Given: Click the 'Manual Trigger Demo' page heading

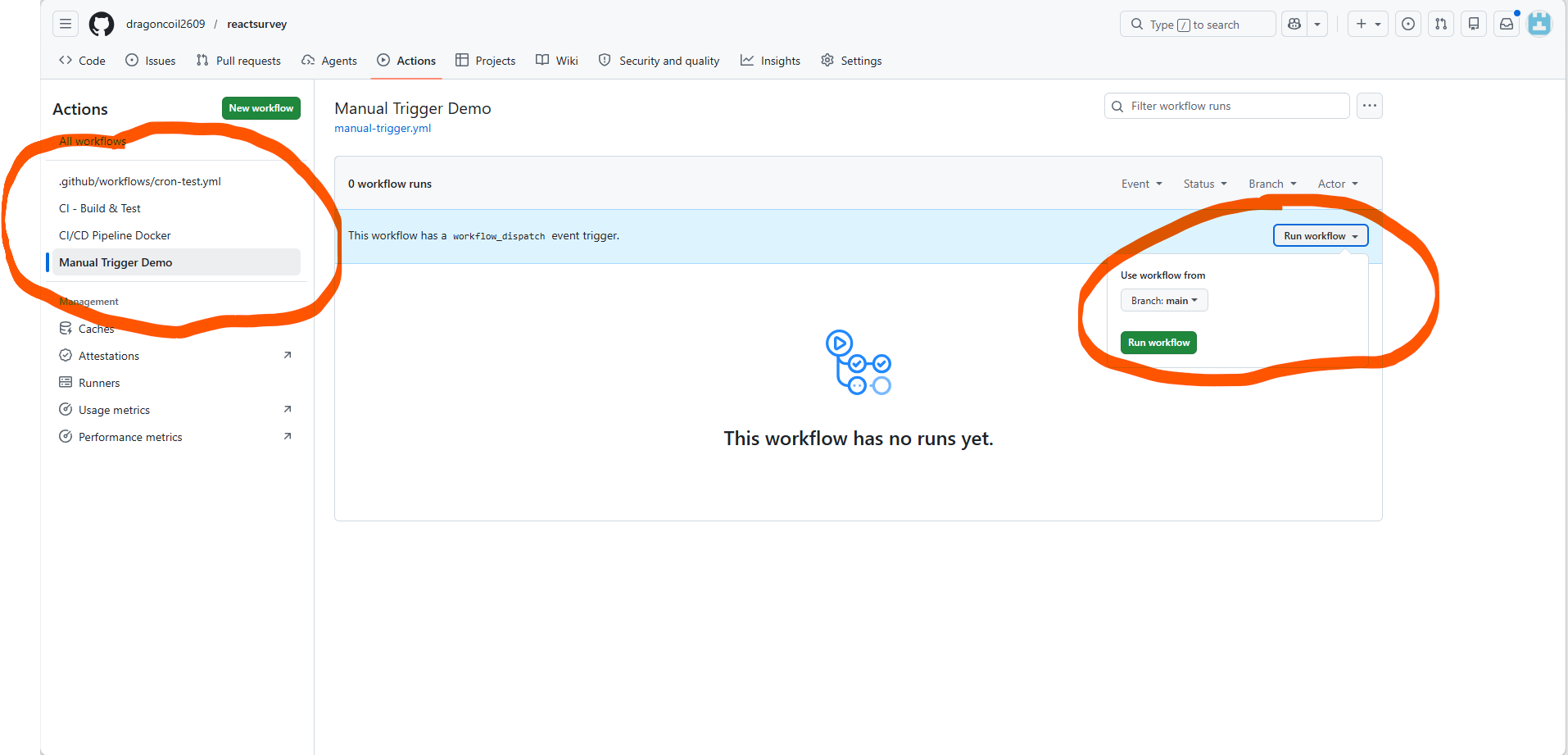Looking at the screenshot, I should point(413,108).
